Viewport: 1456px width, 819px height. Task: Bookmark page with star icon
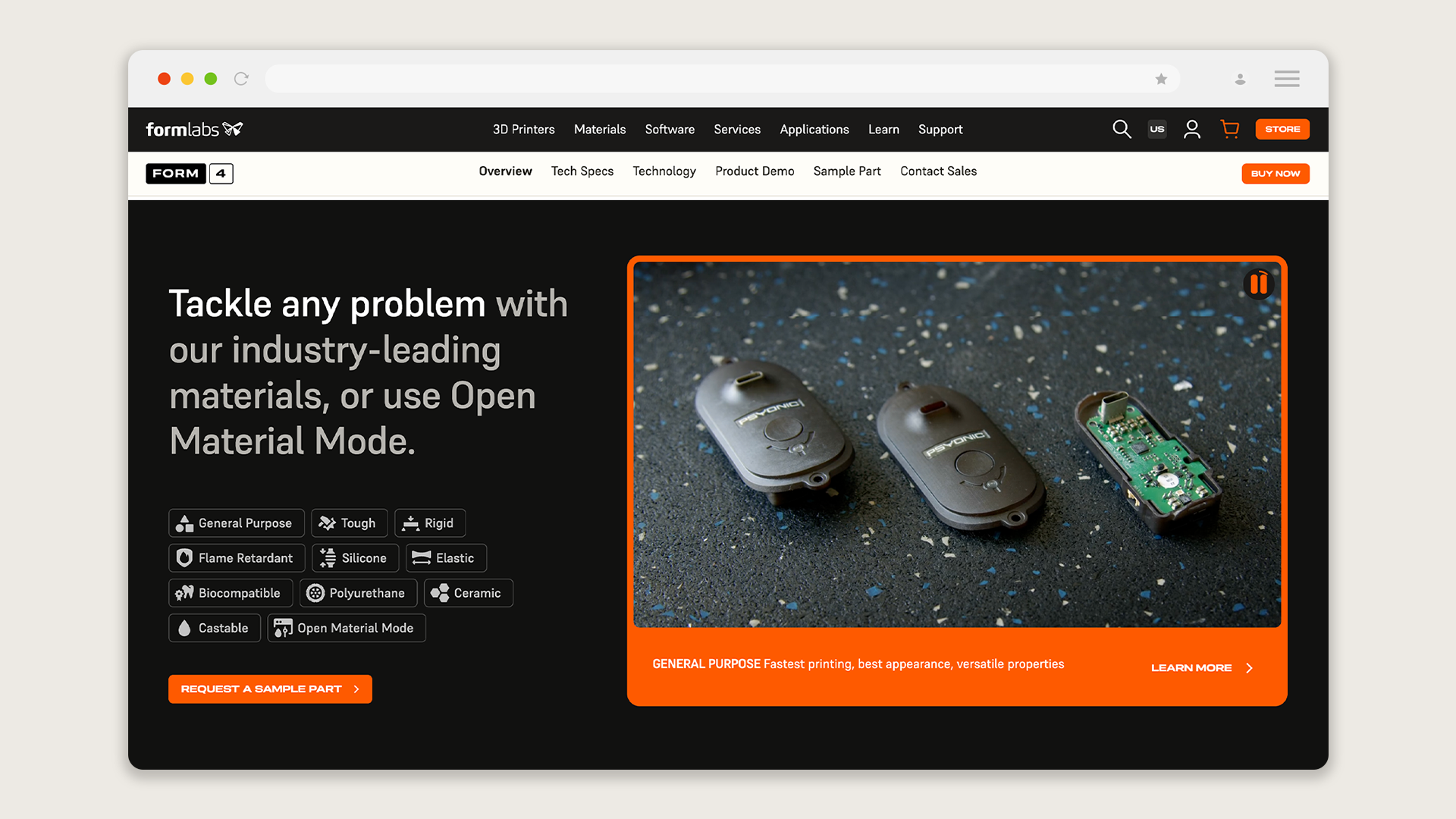1161,79
